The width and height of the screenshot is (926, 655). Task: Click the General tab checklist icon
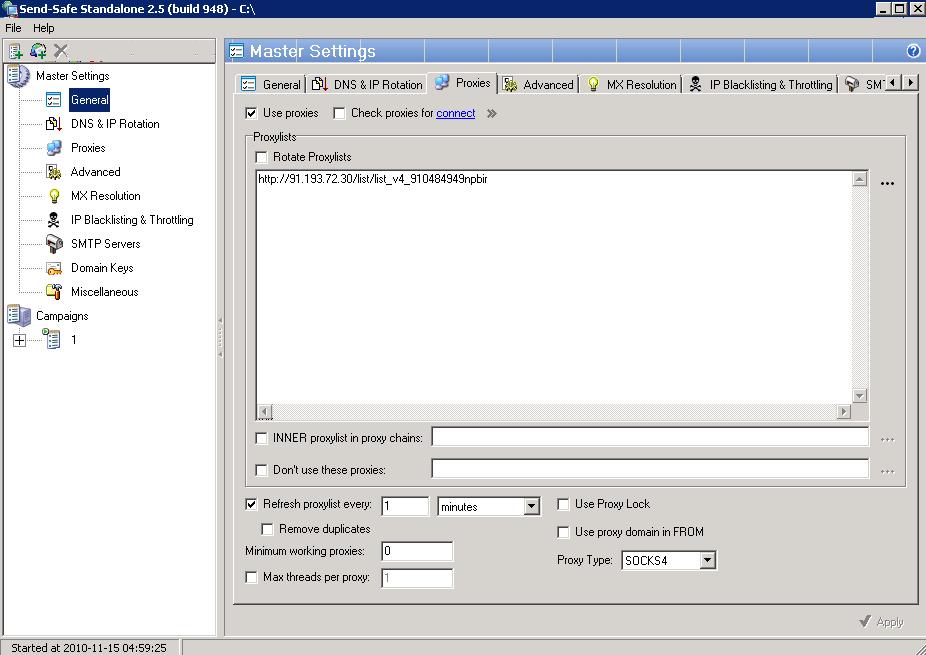click(248, 84)
